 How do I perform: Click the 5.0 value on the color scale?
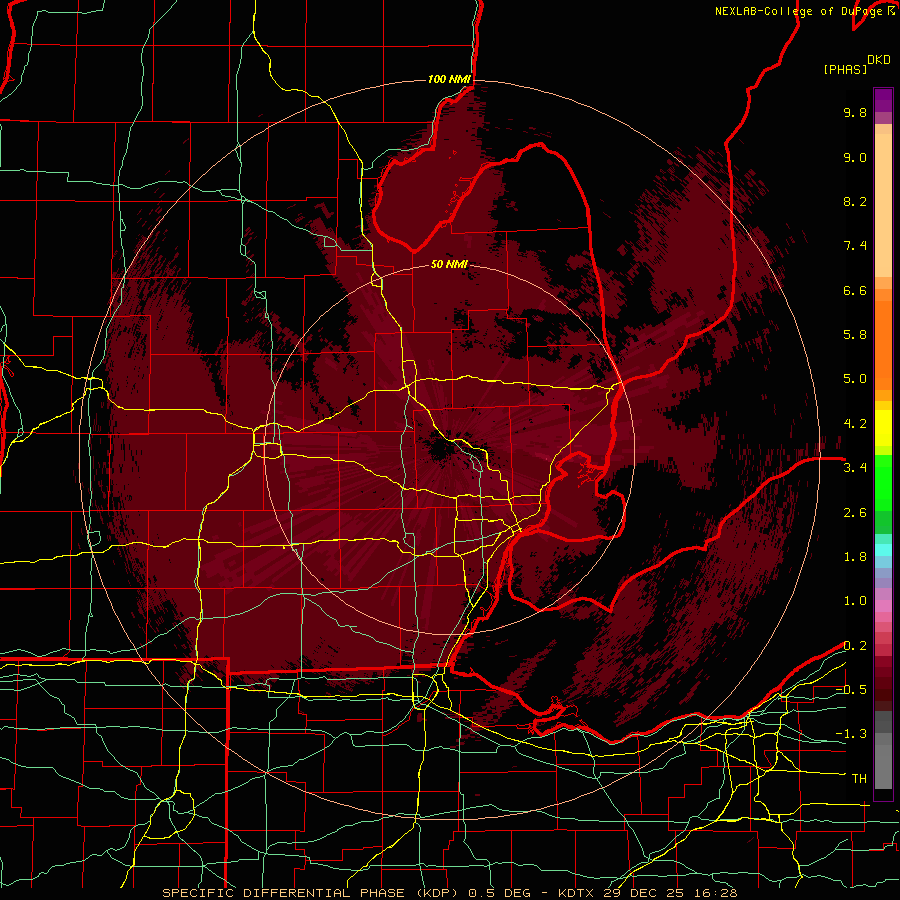[x=855, y=379]
